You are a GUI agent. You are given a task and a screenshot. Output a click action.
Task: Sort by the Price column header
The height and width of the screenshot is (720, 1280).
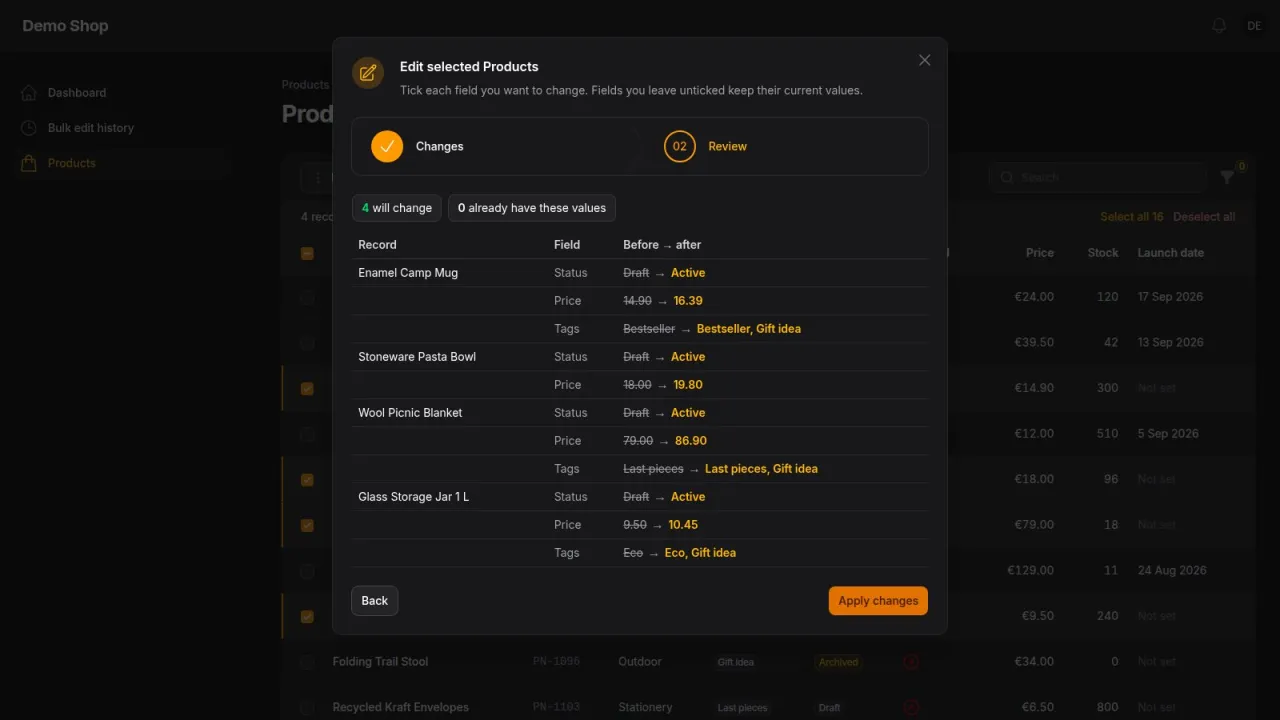coord(1040,253)
